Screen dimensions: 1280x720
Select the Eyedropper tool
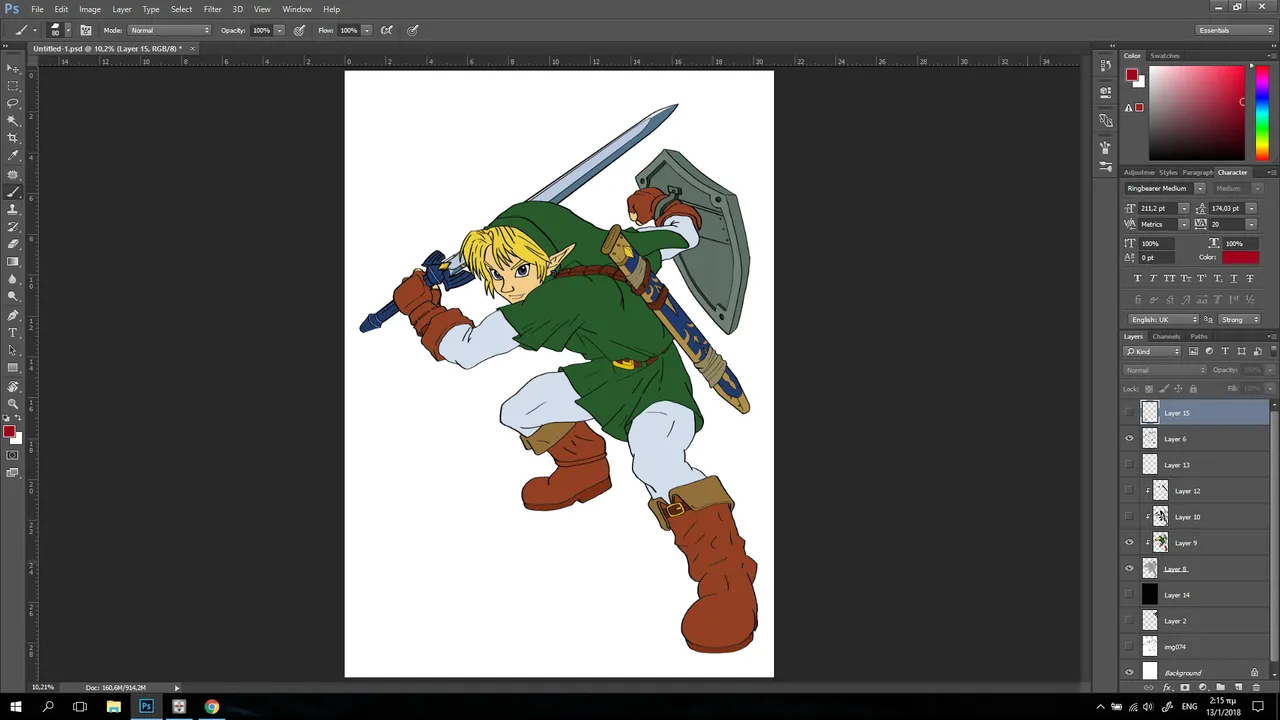(13, 155)
